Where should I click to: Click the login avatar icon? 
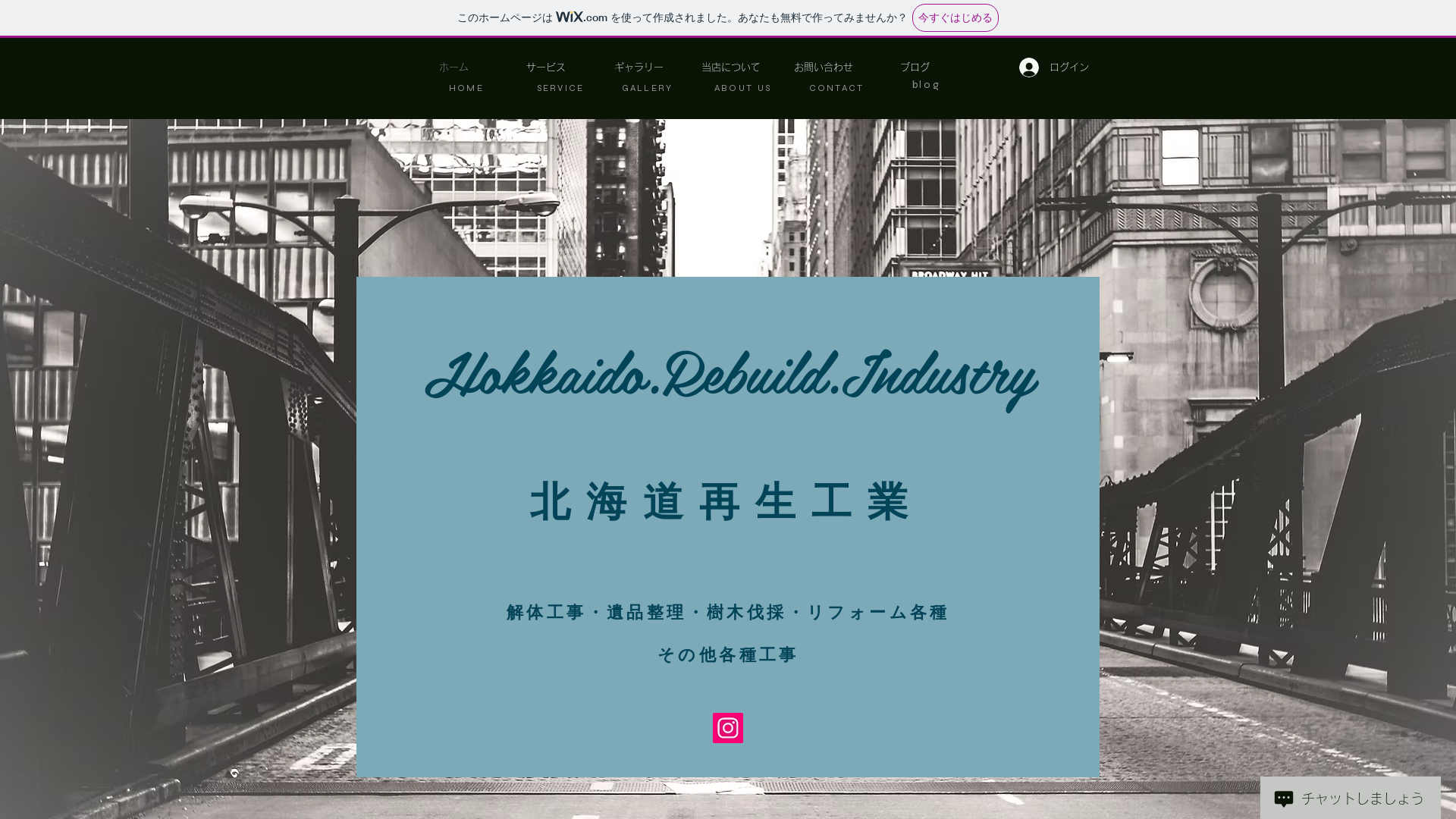(1028, 67)
